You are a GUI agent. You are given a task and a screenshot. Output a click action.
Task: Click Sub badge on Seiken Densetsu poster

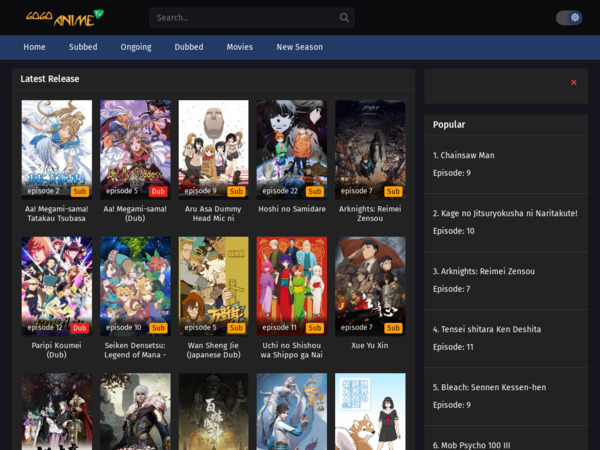(158, 328)
